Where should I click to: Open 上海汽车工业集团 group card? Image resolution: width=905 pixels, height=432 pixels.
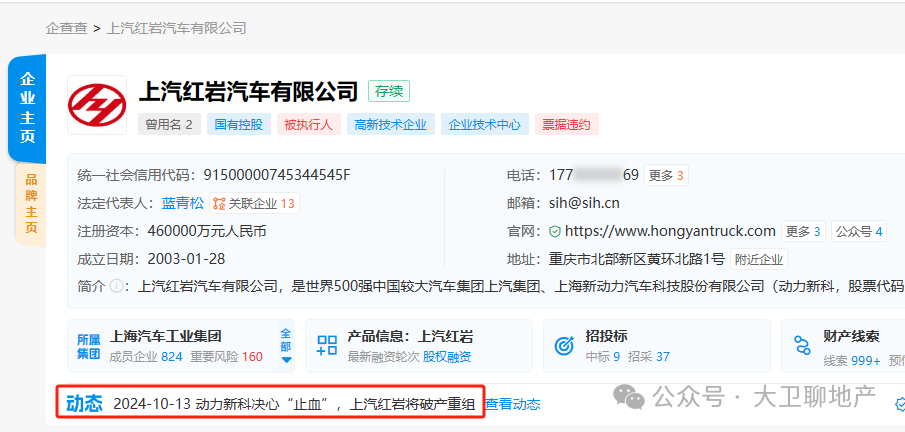point(166,336)
